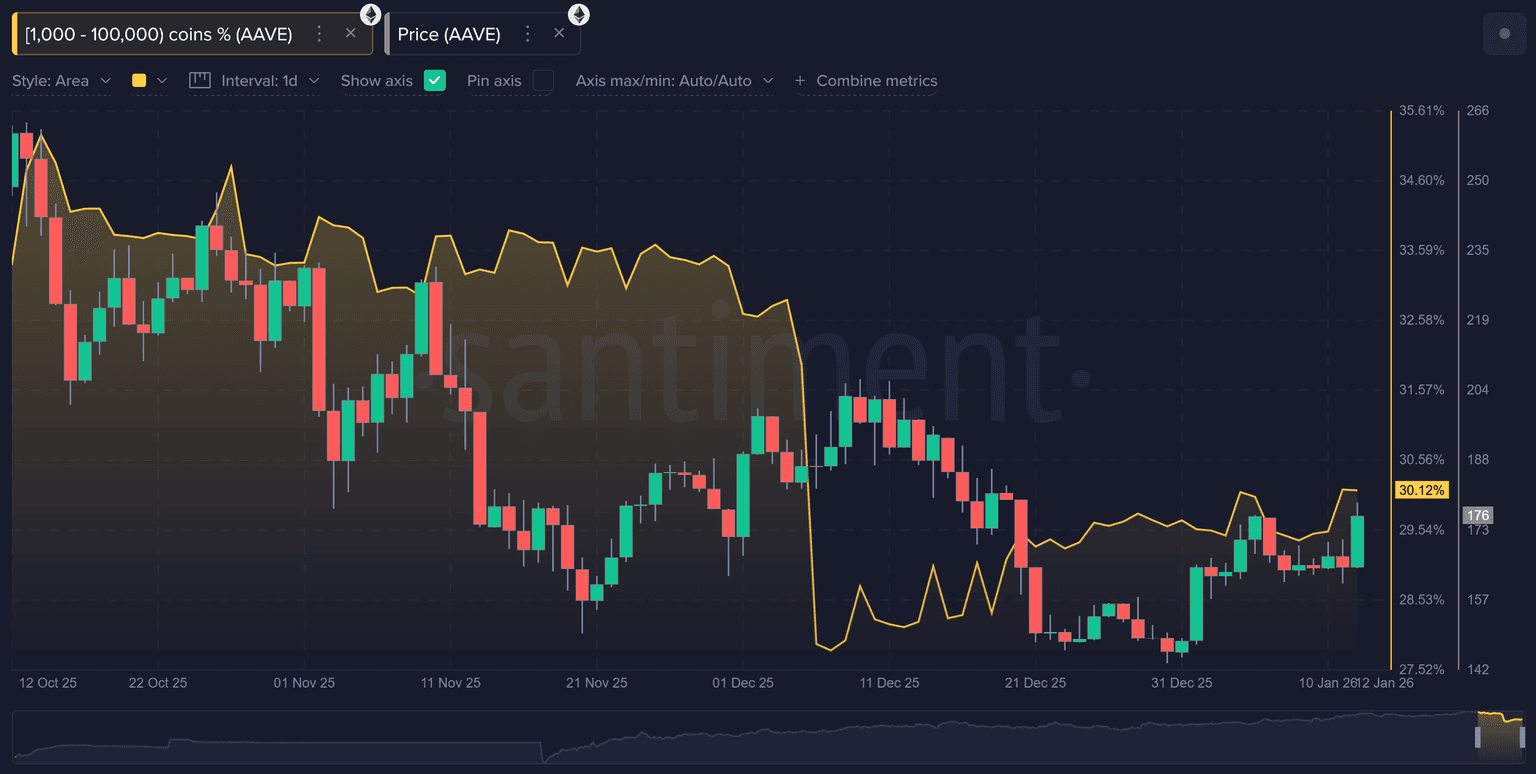Uncheck the Show axis checkbox
Screen dimensions: 1536x774
pos(434,81)
